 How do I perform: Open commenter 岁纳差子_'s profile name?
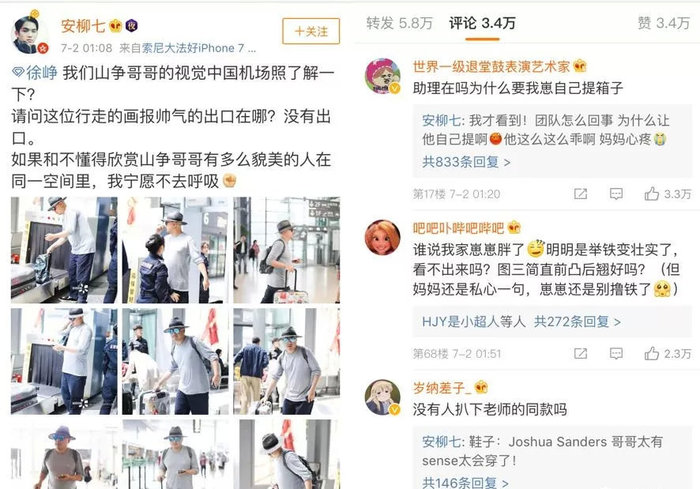(442, 388)
